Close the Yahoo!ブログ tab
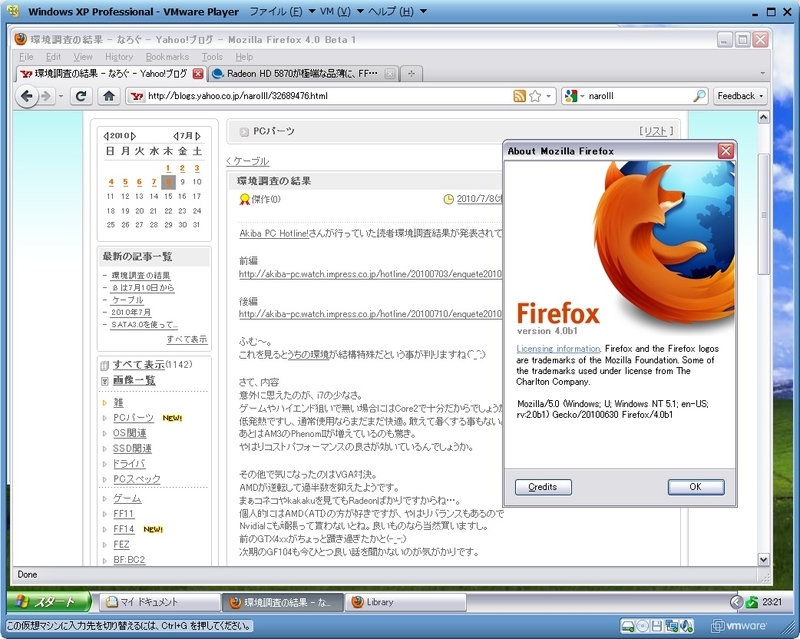Screen dimensions: 800x639 point(198,74)
